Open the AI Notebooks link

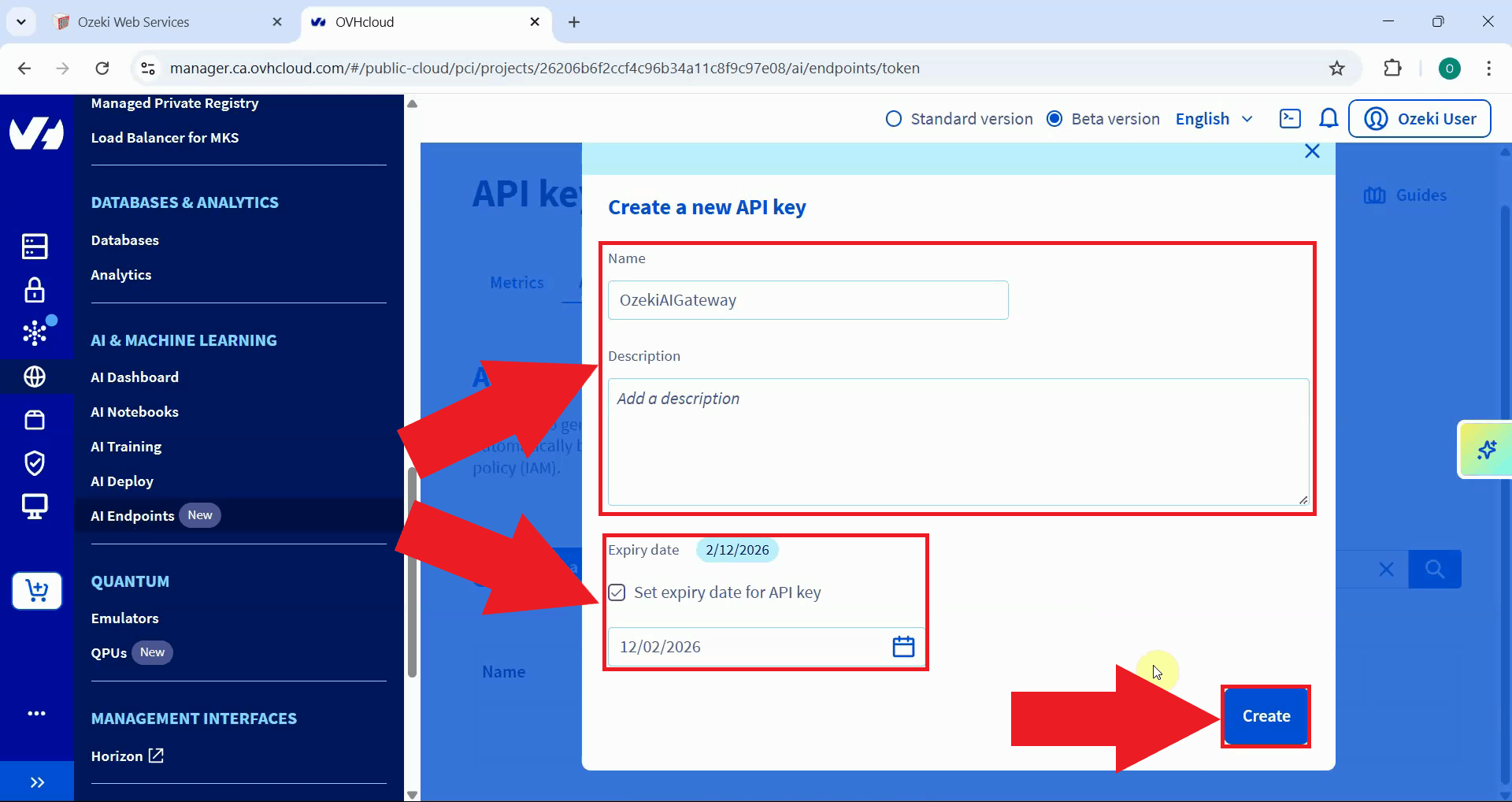pos(135,411)
